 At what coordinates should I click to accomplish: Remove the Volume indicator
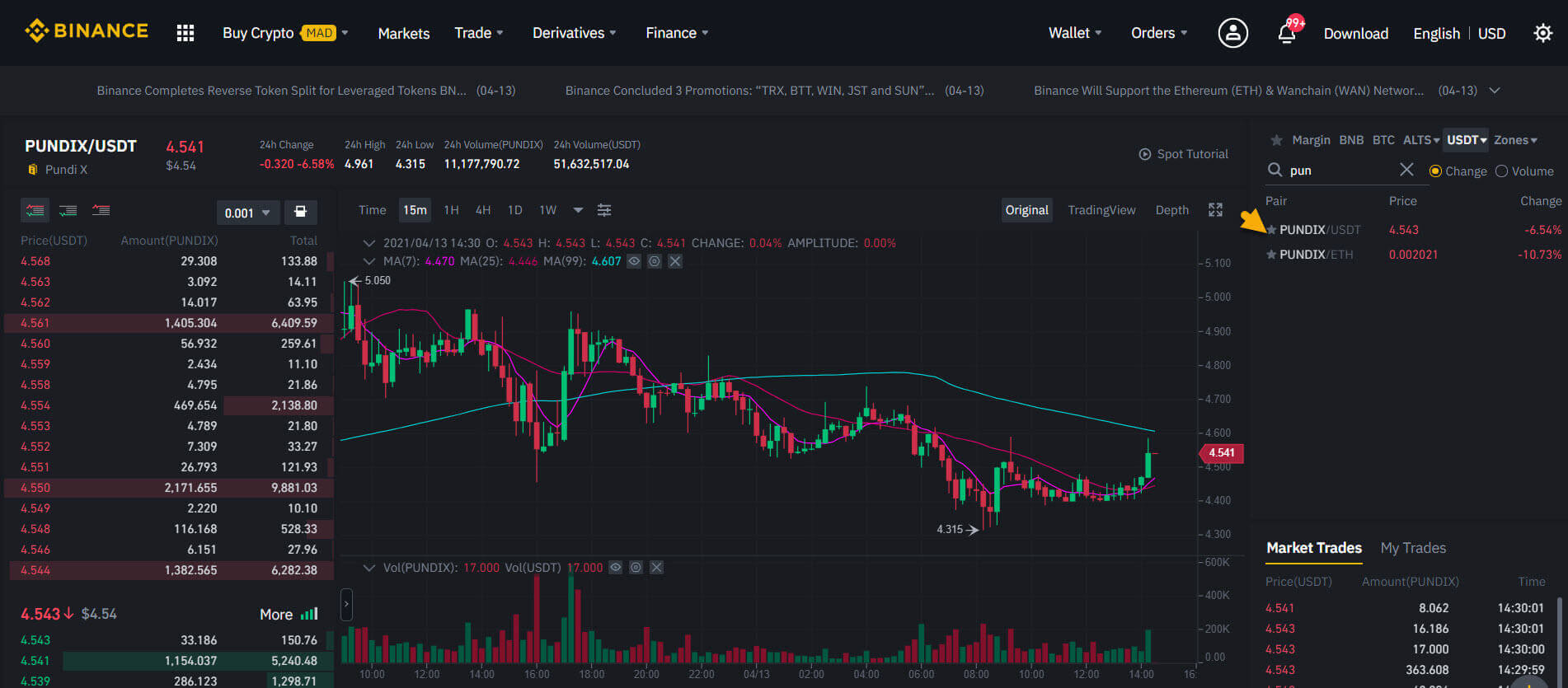pos(657,568)
